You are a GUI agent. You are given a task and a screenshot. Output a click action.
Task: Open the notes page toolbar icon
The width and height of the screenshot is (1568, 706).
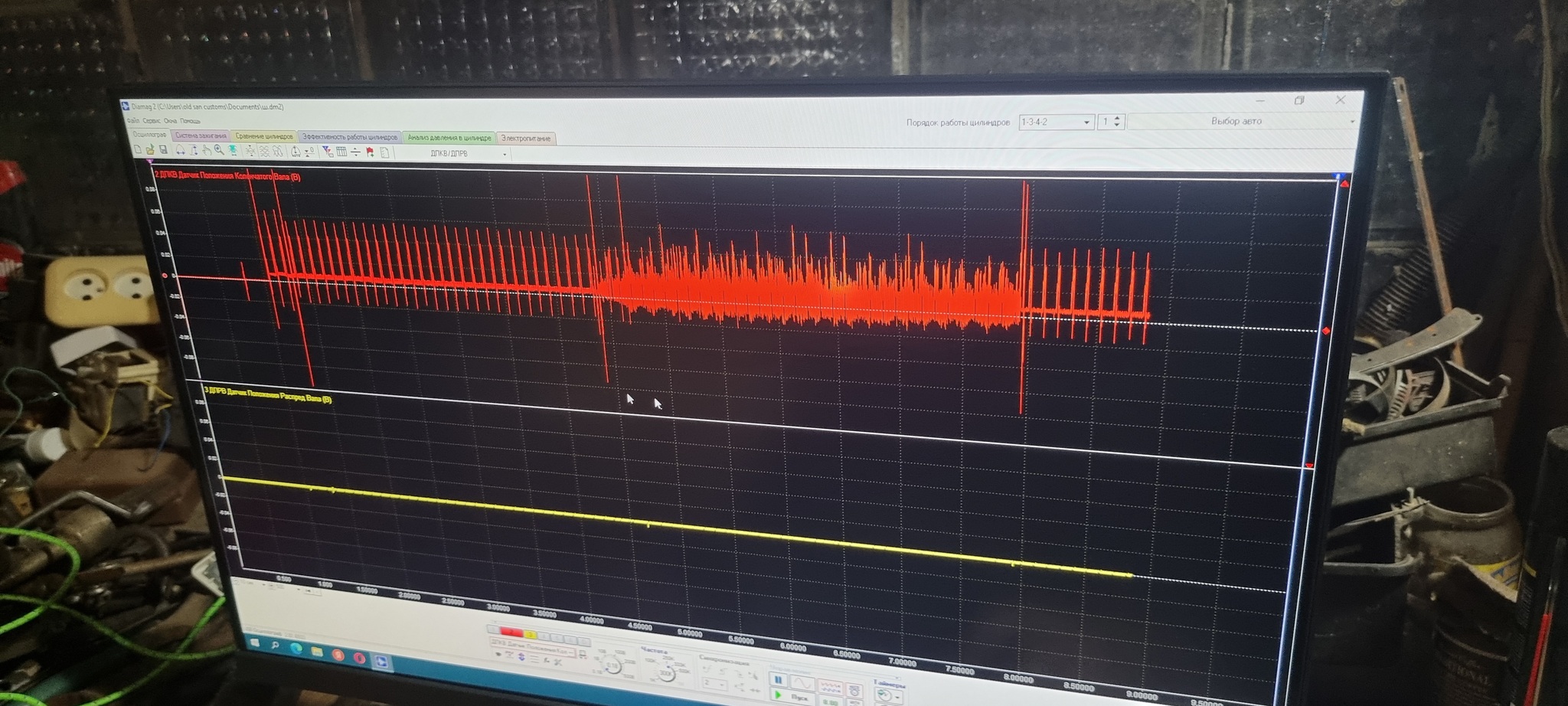coord(384,153)
